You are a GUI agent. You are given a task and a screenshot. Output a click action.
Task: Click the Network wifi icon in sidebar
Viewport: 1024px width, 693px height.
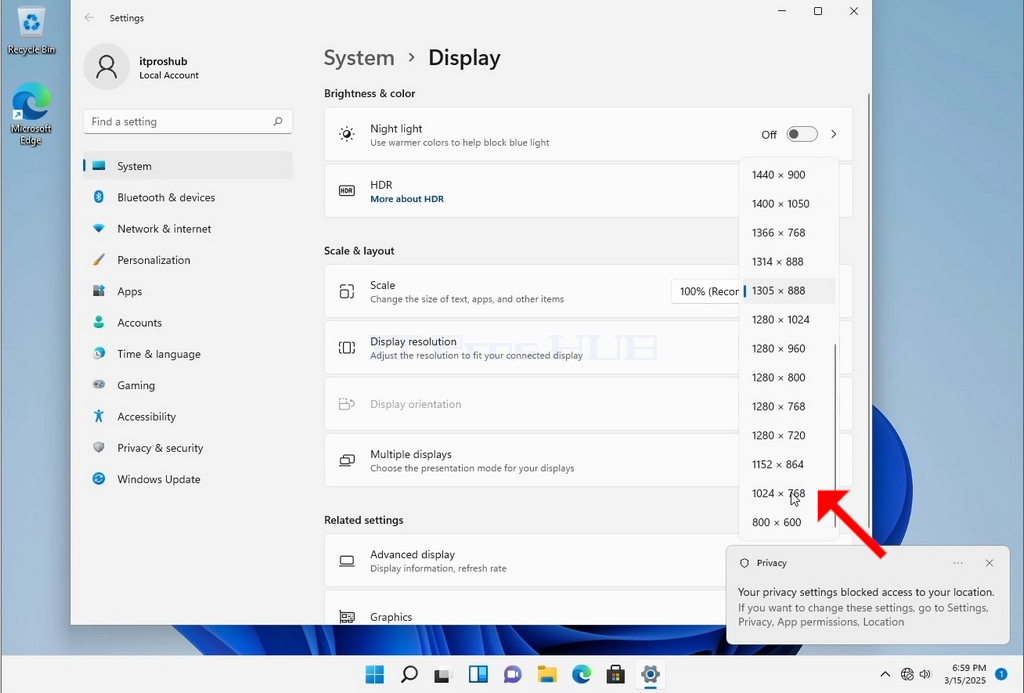coord(99,229)
